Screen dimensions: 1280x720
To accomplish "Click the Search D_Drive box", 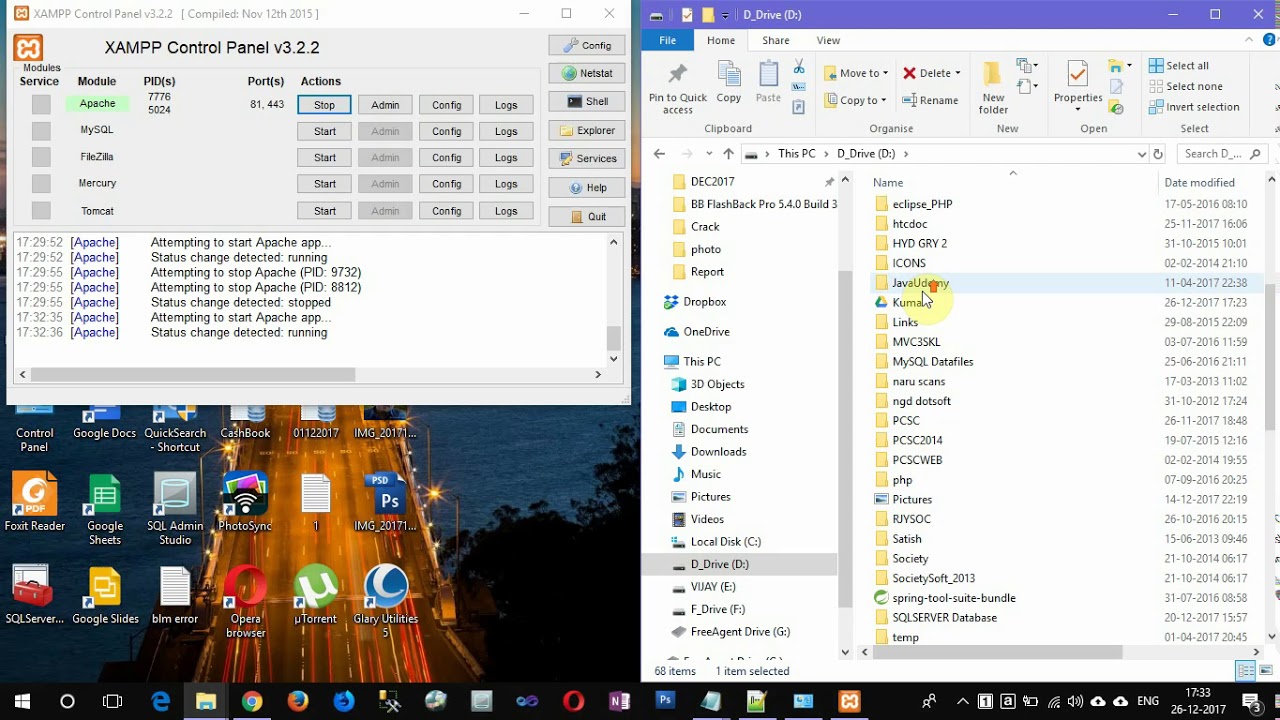I will (1222, 154).
